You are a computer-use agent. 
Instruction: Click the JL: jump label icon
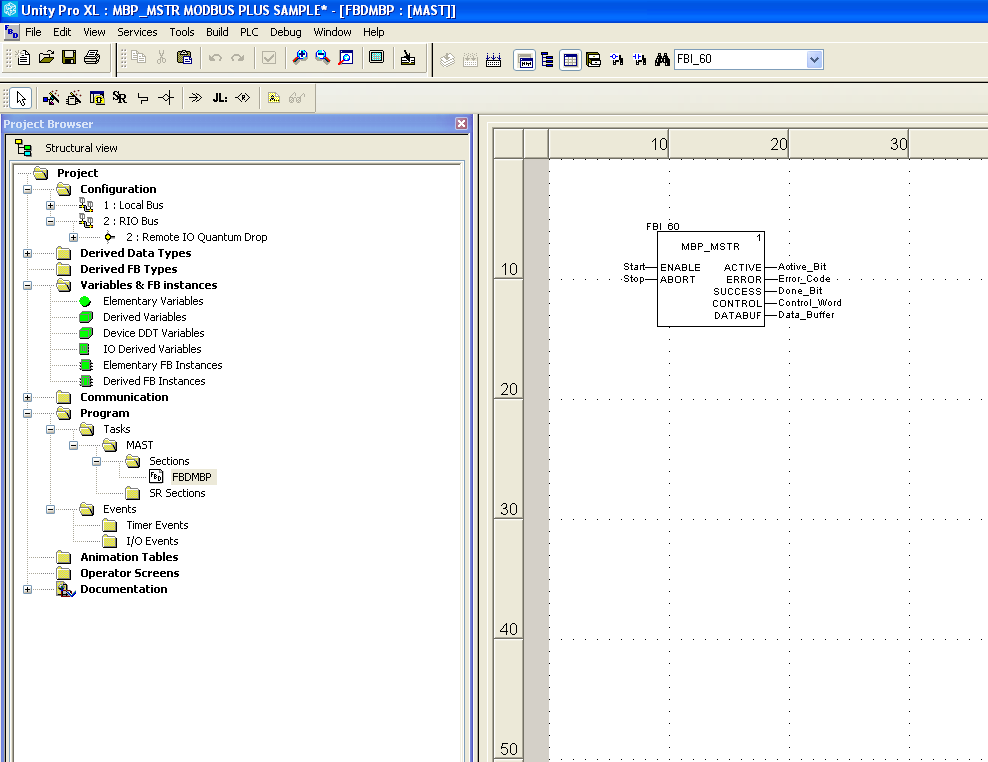[x=219, y=98]
